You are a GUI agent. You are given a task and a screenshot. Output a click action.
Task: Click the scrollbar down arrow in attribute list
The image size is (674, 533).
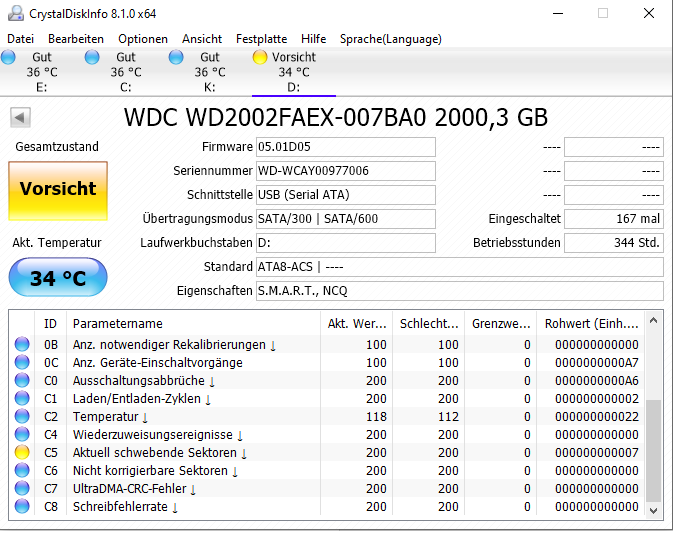pos(653,510)
